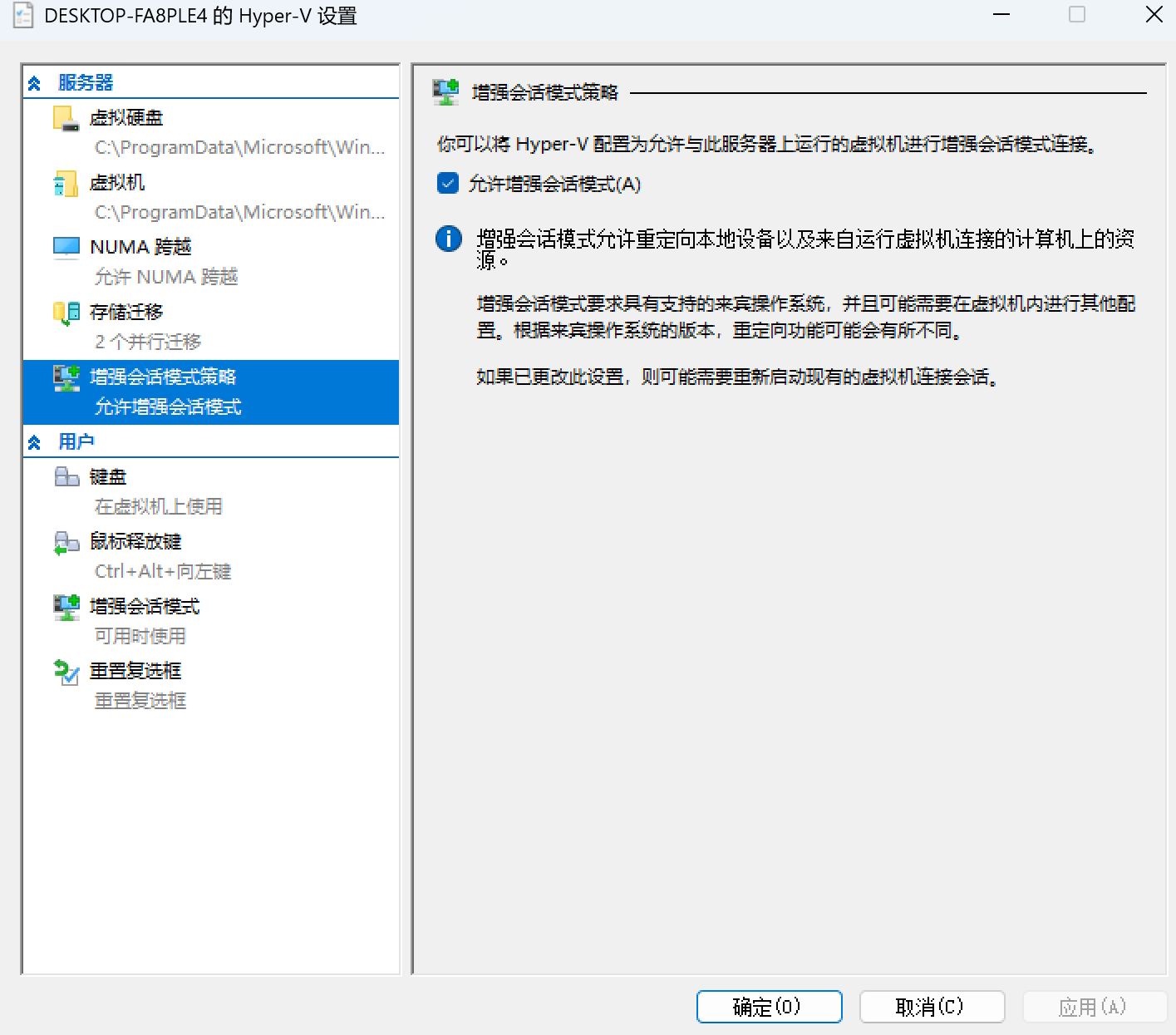Click the sentence starting 你可以将 Hyper-V 配置为
The image size is (1176, 1035).
coord(768,144)
